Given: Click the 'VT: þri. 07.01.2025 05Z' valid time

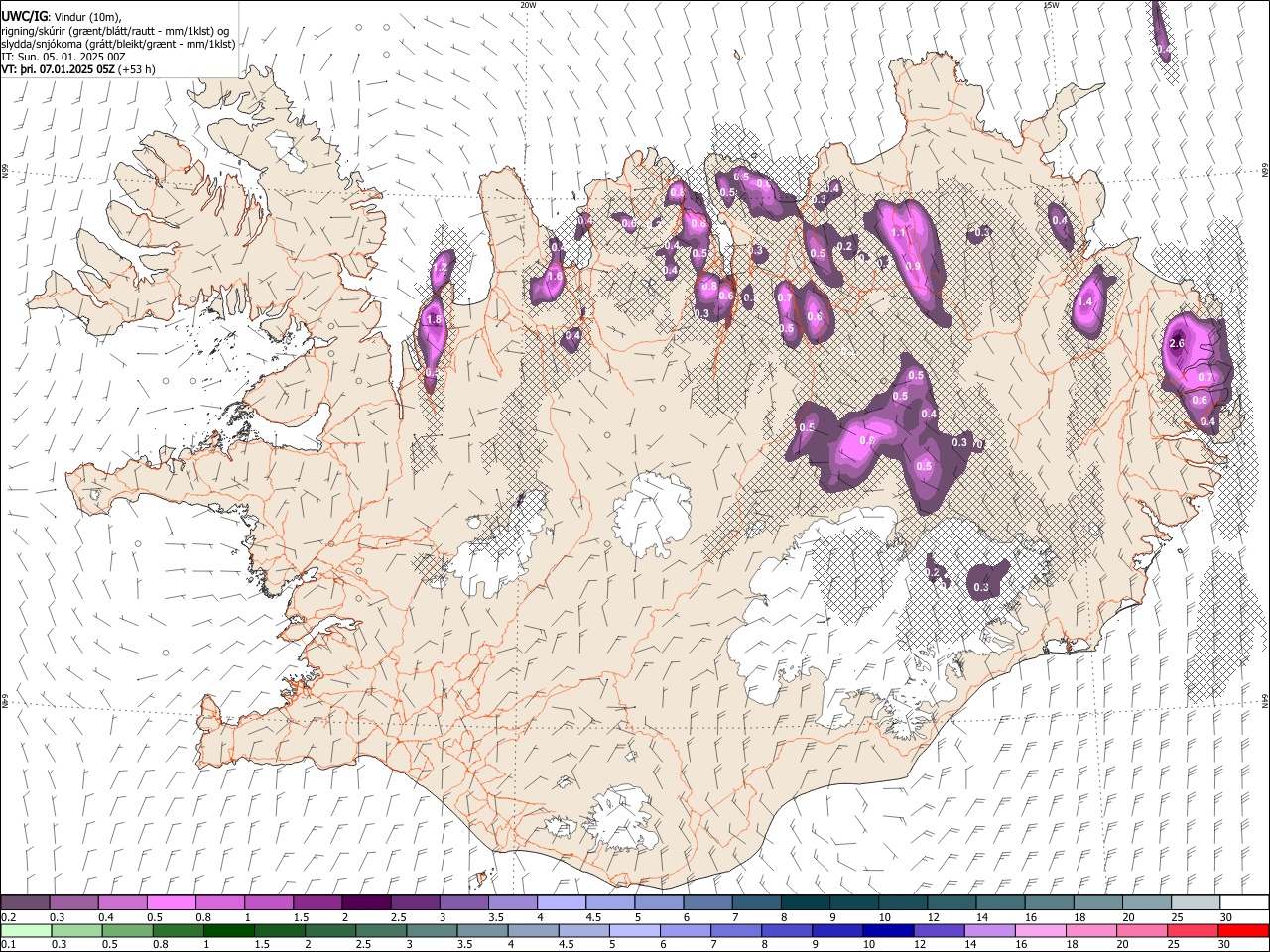Looking at the screenshot, I should point(59,69).
